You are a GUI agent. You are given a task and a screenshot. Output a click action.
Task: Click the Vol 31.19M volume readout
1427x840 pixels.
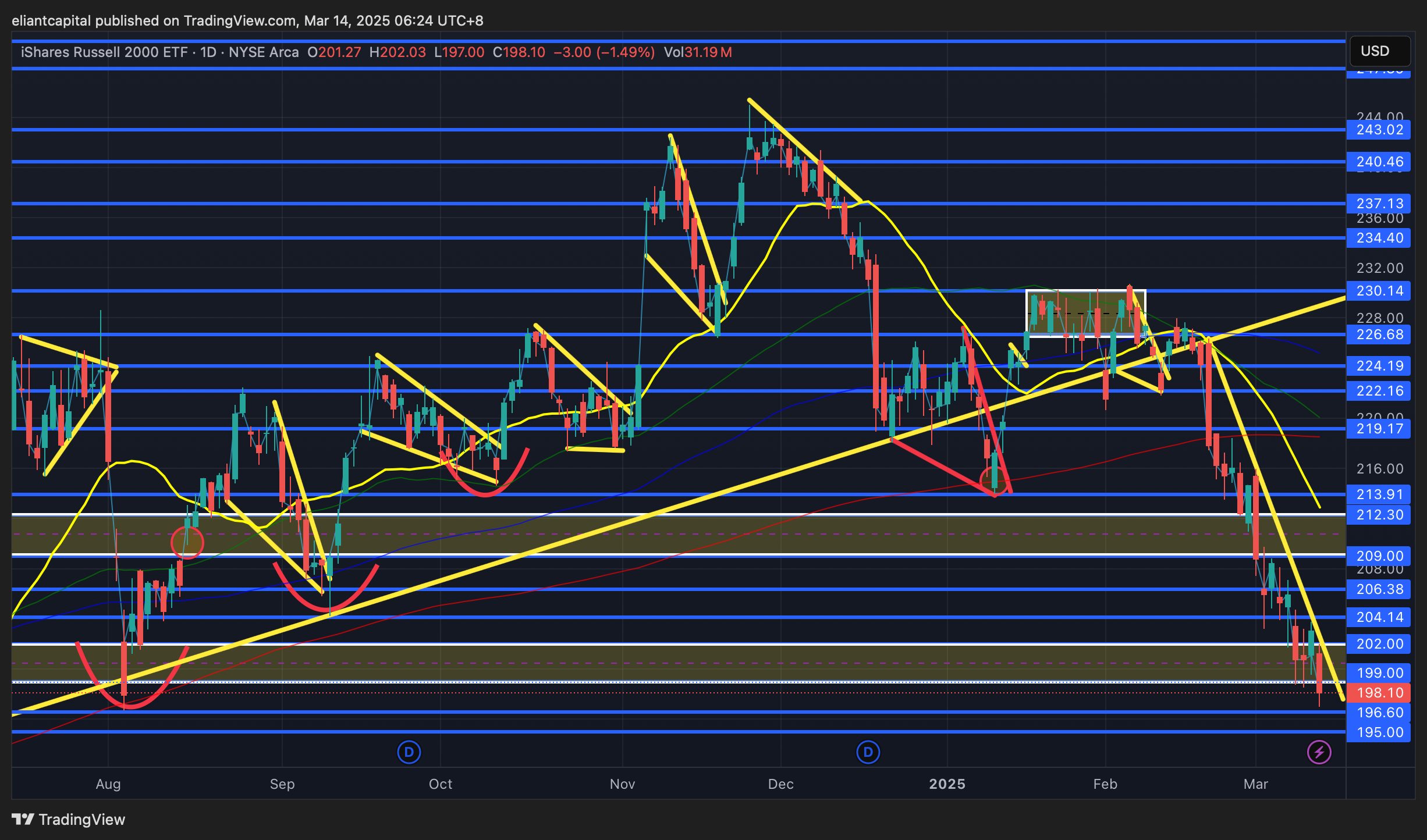[698, 52]
